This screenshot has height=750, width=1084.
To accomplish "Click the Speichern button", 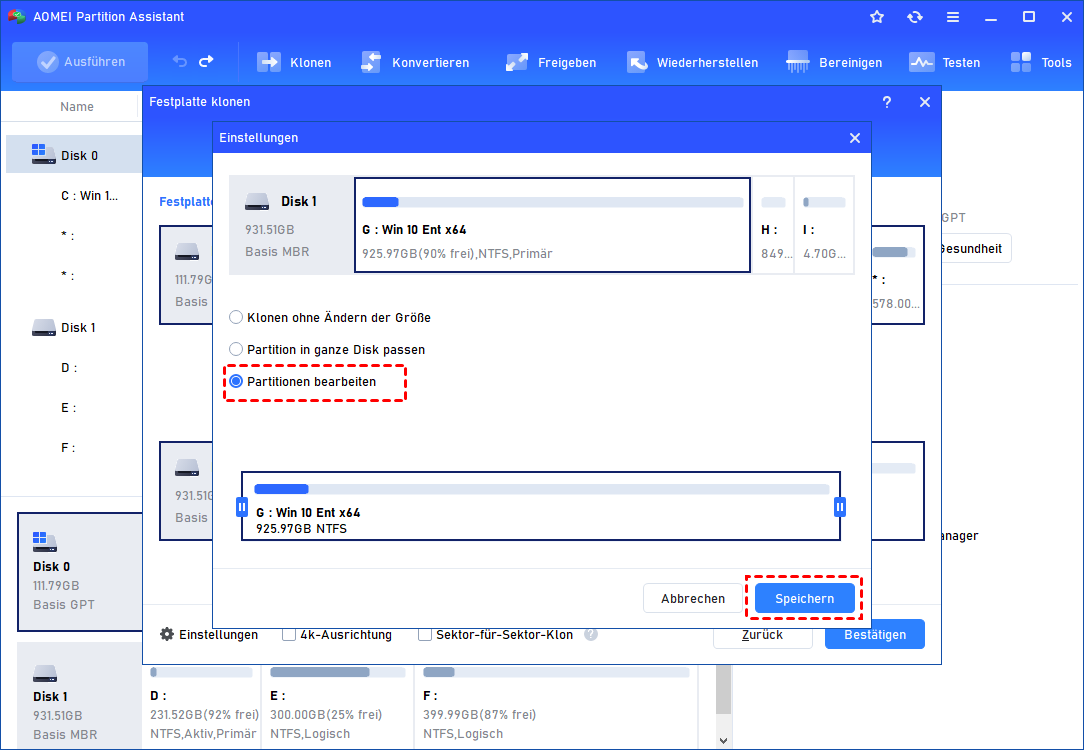I will point(805,599).
